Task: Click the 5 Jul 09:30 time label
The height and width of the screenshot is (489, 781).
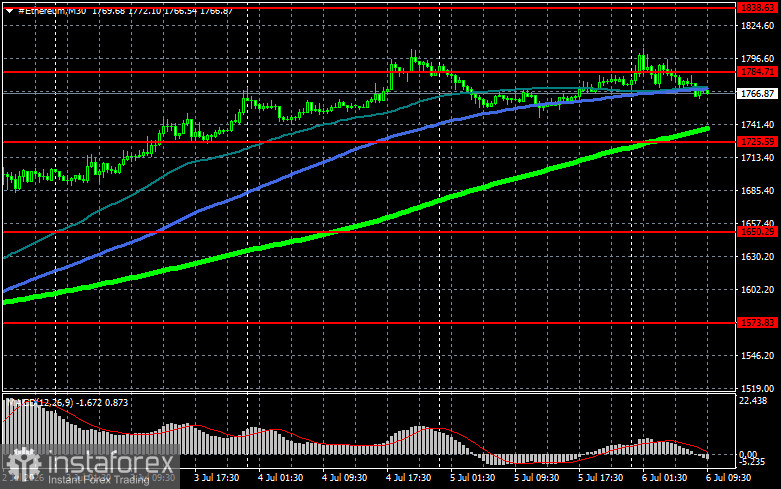Action: 536,478
